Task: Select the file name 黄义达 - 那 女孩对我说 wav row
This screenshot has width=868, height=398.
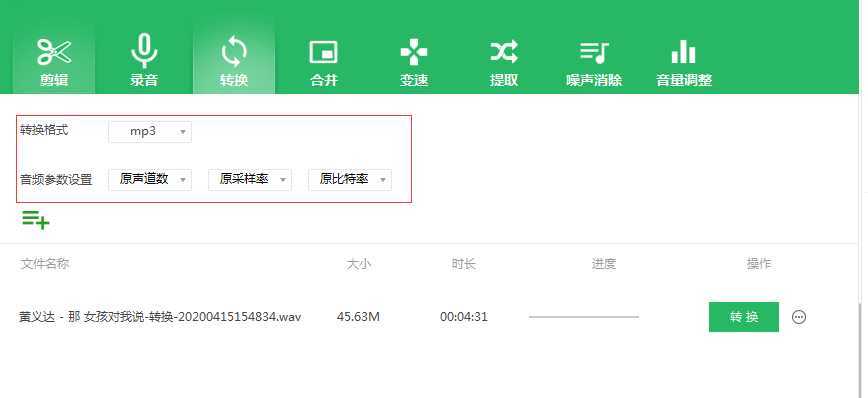Action: (160, 317)
